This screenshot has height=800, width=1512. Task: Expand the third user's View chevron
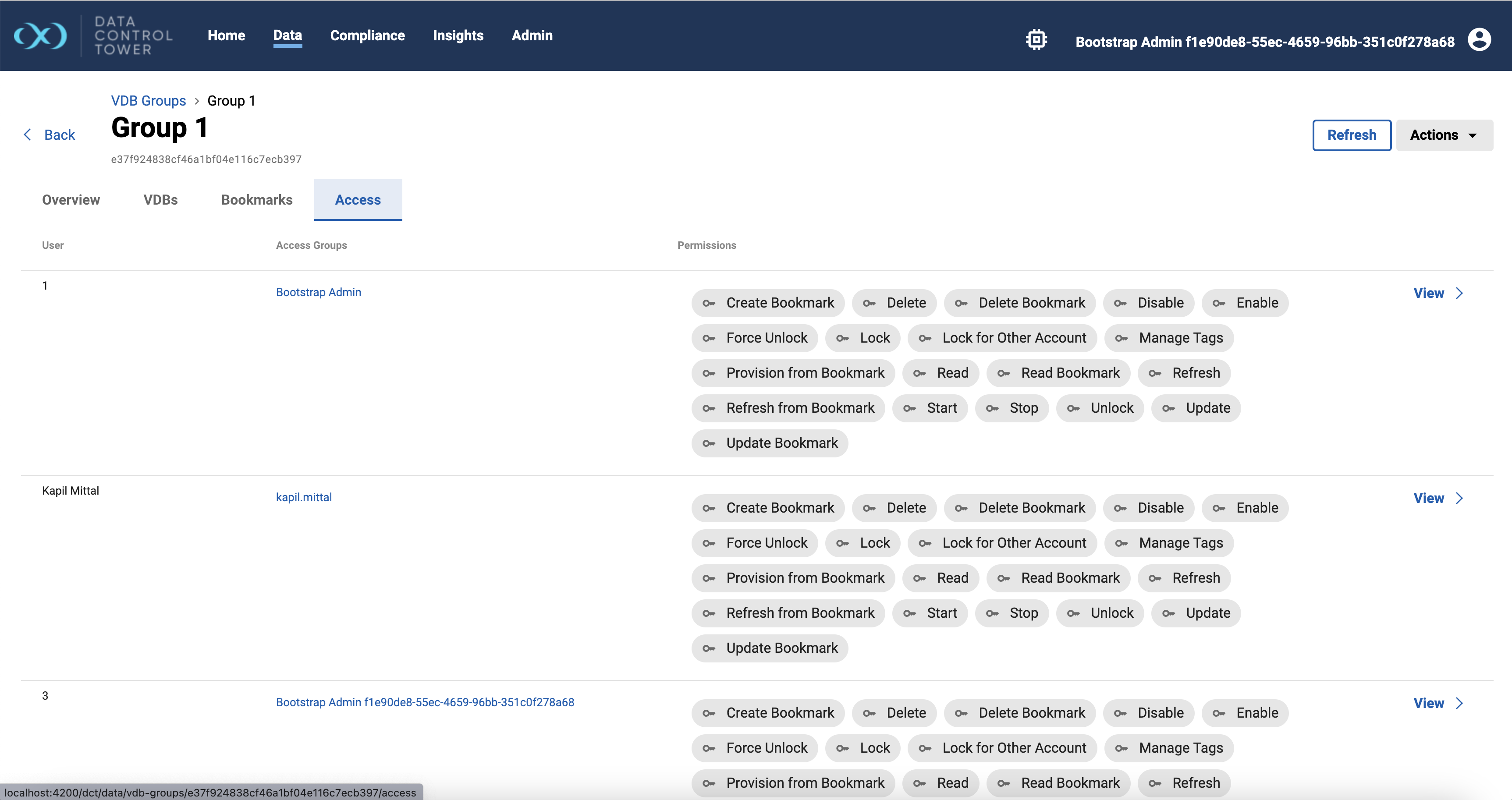tap(1460, 703)
